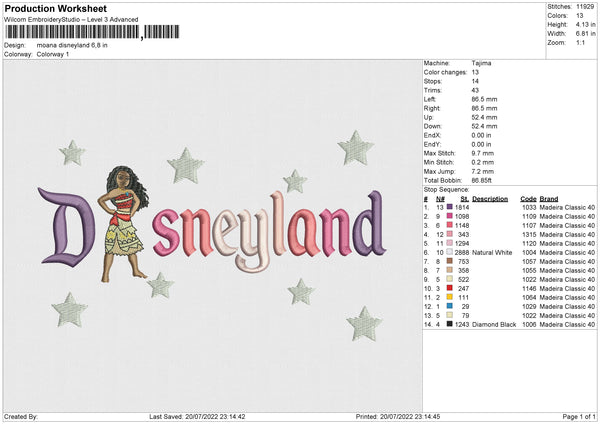
Task: Click the 'St.' column header
Action: coord(465,199)
